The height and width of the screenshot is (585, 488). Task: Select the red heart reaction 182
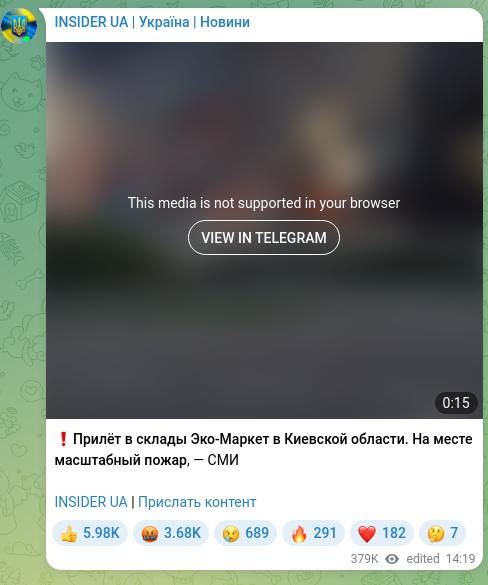[382, 533]
